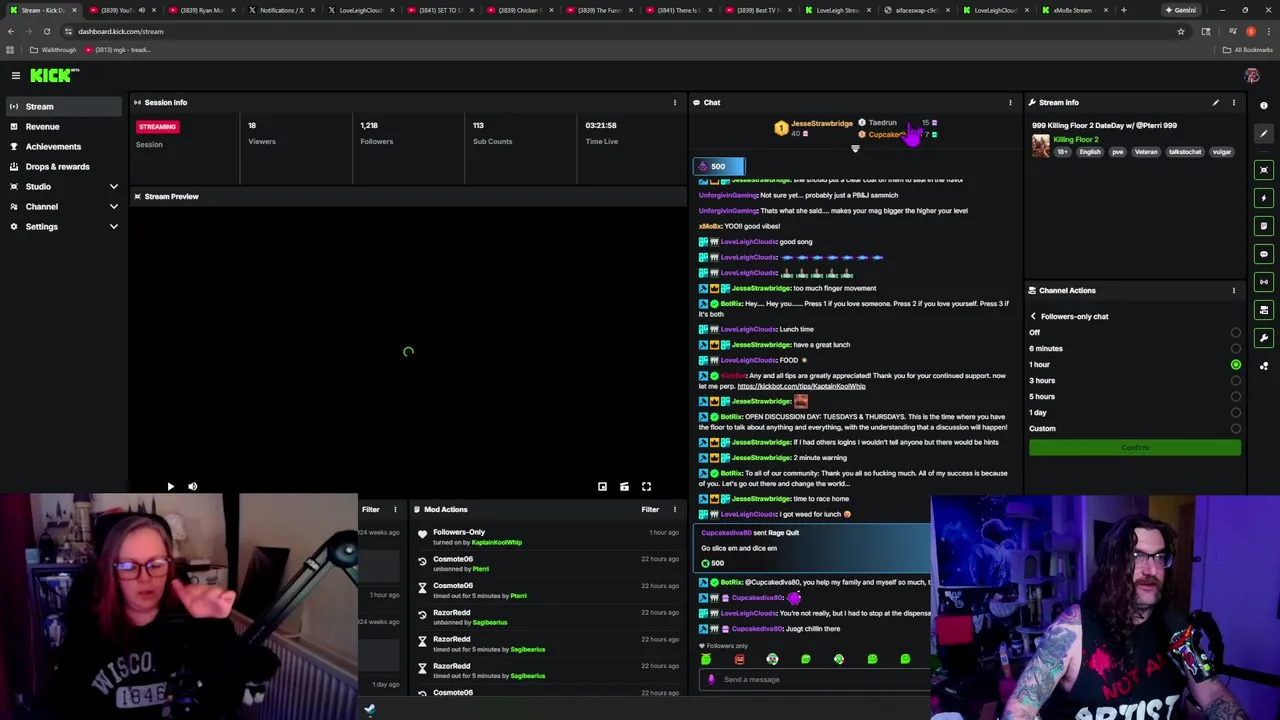Select the pencil edit icon in the right rail
1280x720 pixels.
pyautogui.click(x=1264, y=133)
